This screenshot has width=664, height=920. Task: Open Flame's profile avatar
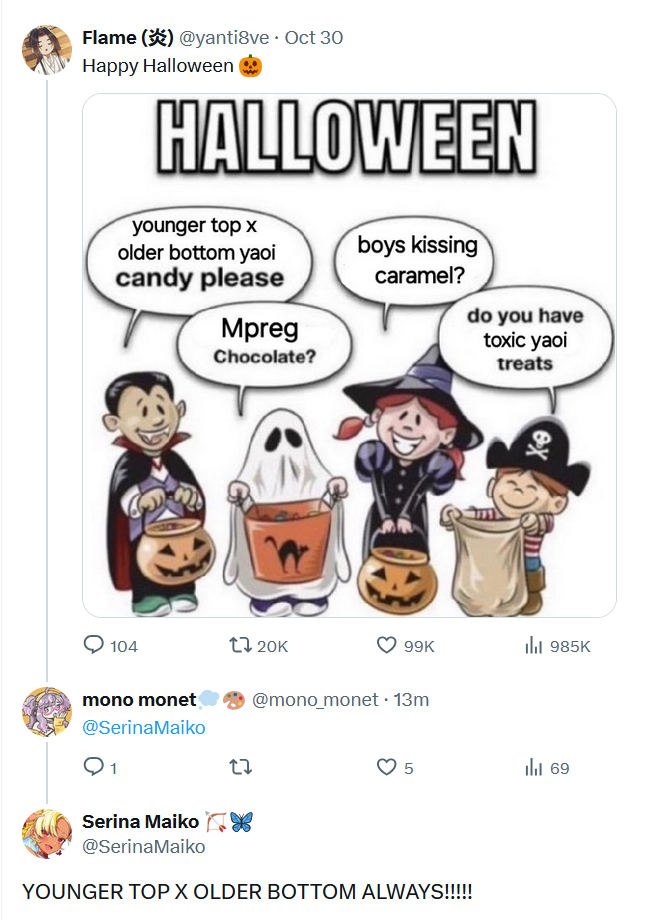[47, 50]
